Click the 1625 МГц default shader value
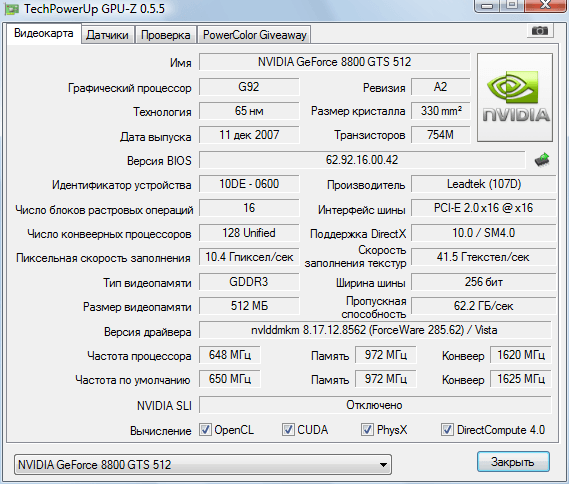 pos(521,379)
